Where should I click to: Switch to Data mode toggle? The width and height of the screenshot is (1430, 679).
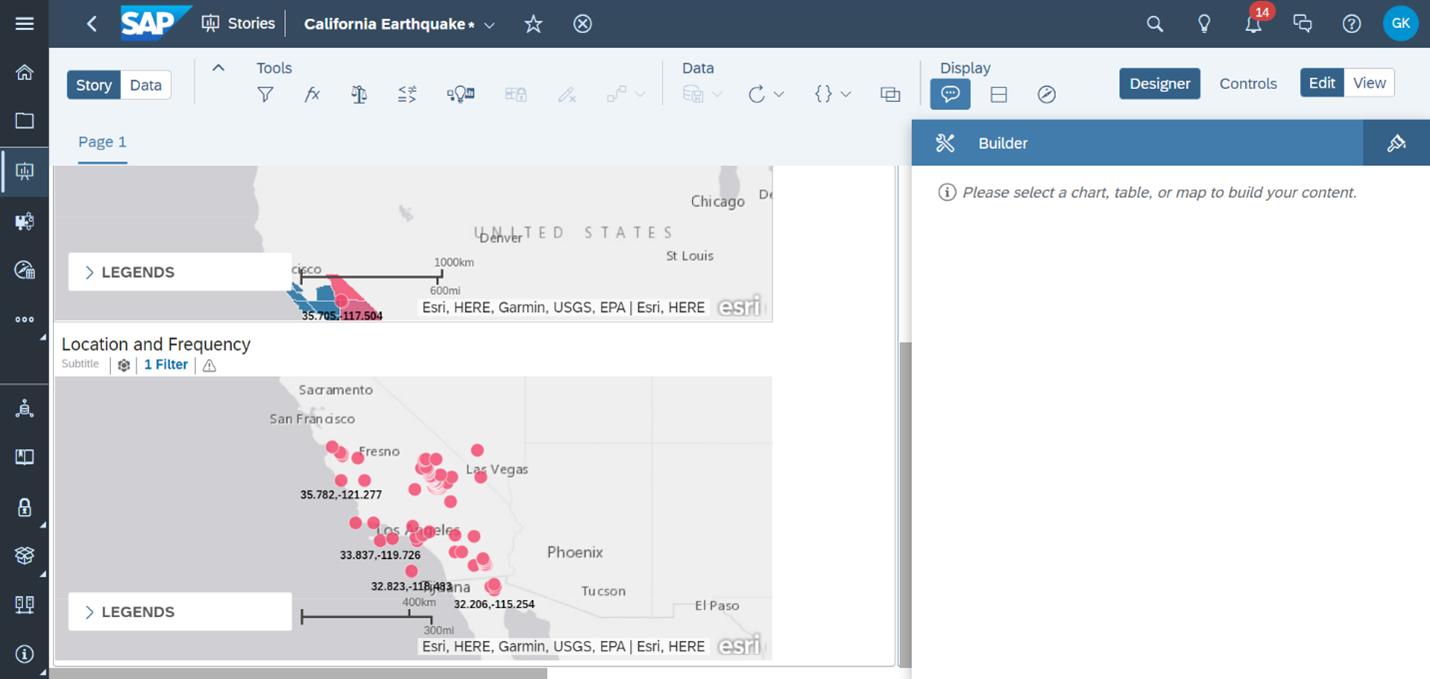pyautogui.click(x=146, y=85)
